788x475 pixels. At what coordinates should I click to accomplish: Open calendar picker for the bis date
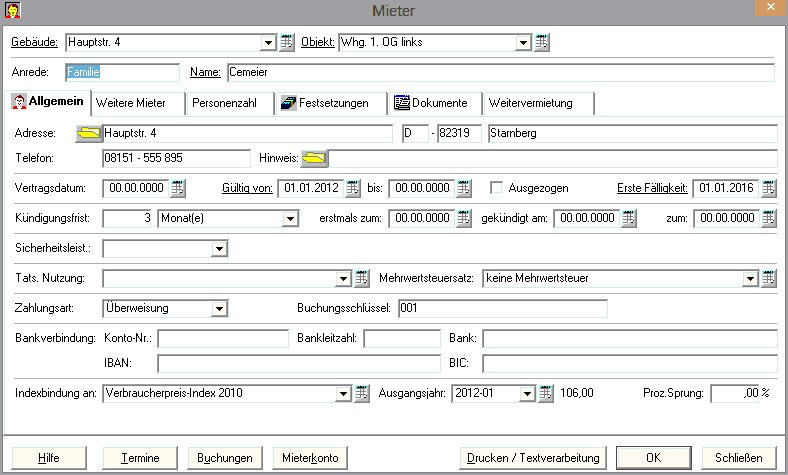464,188
